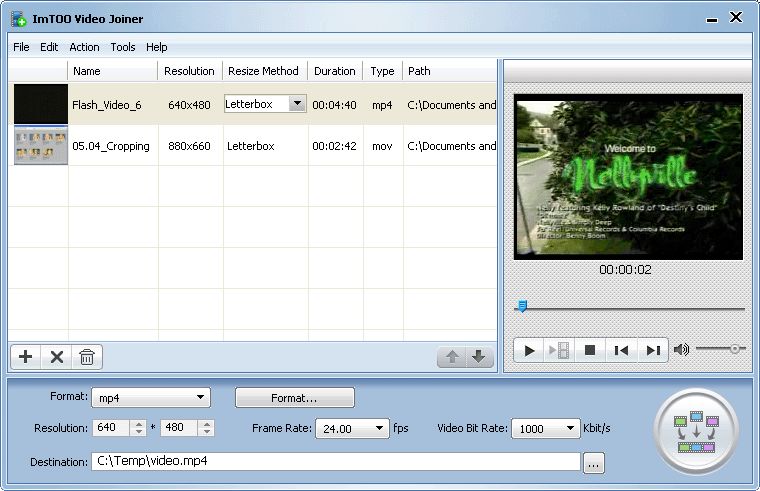
Task: Stop the preview playback
Action: (x=590, y=350)
